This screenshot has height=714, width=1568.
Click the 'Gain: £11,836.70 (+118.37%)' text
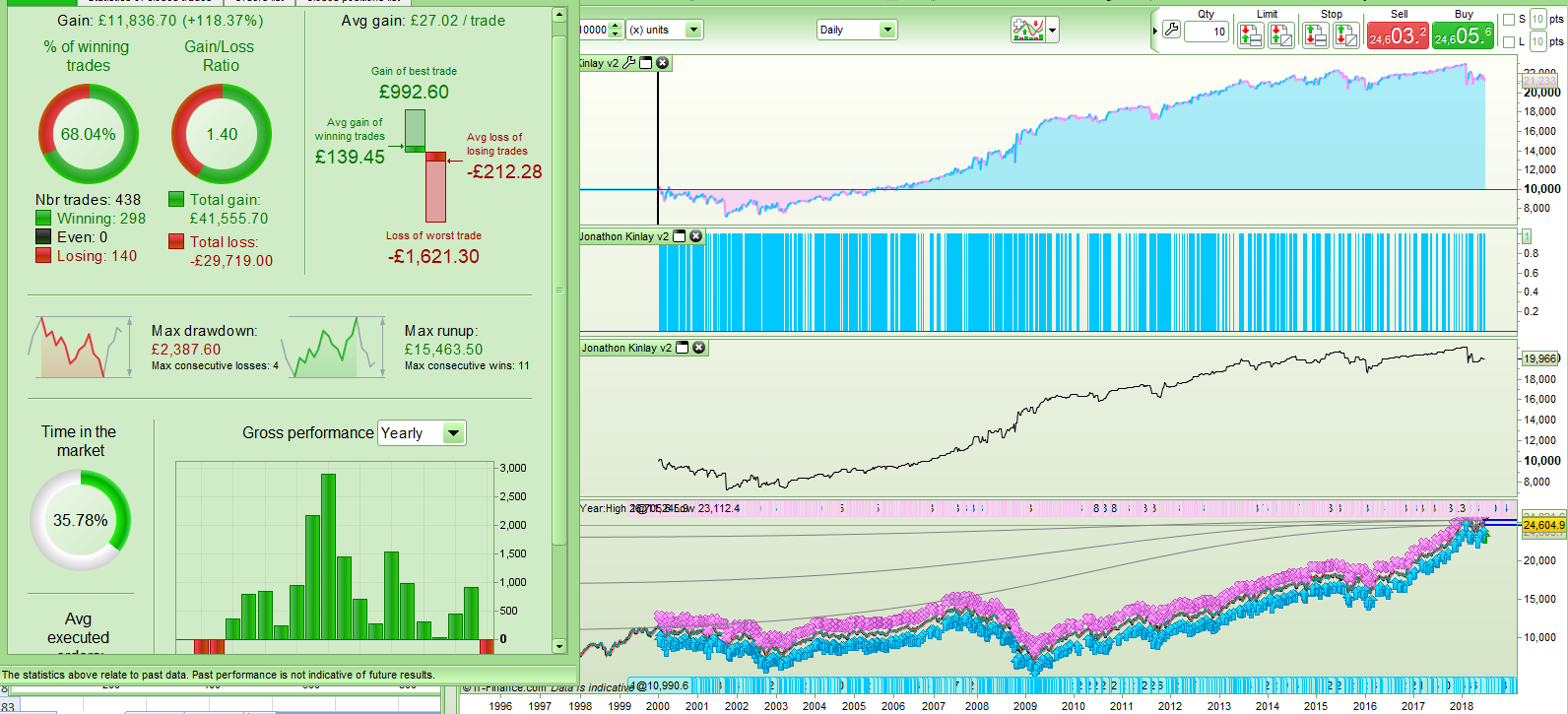(x=160, y=21)
